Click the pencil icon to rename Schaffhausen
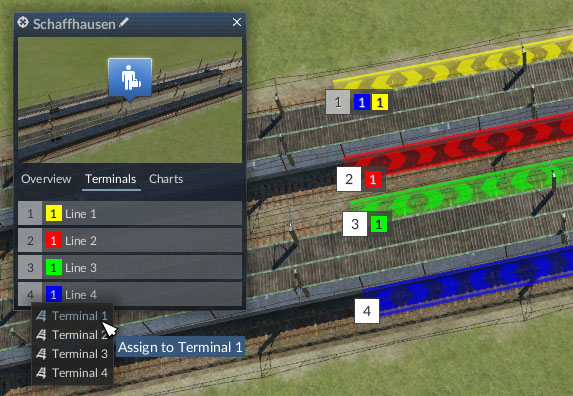 [x=124, y=23]
